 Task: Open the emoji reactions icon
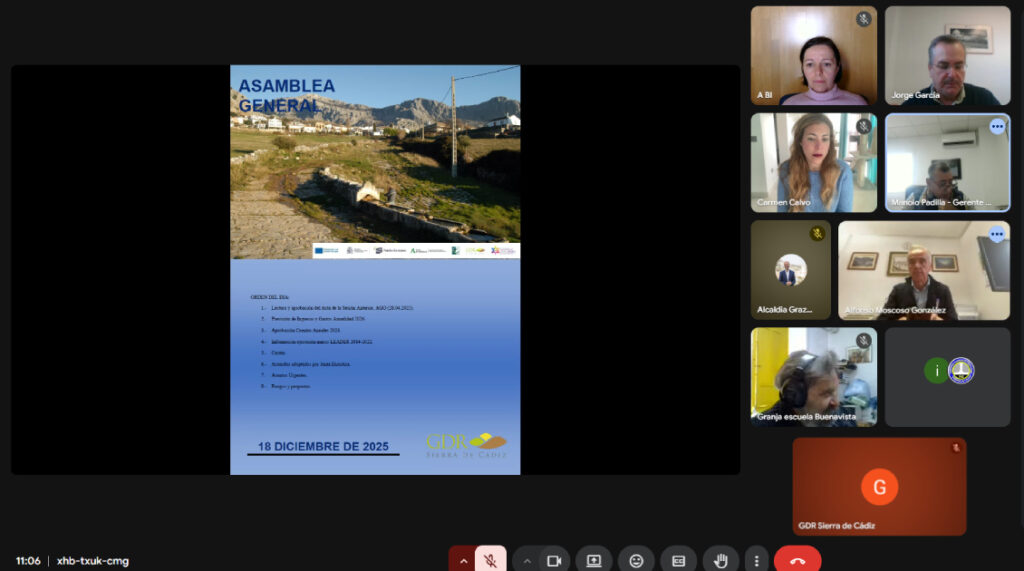click(x=636, y=560)
